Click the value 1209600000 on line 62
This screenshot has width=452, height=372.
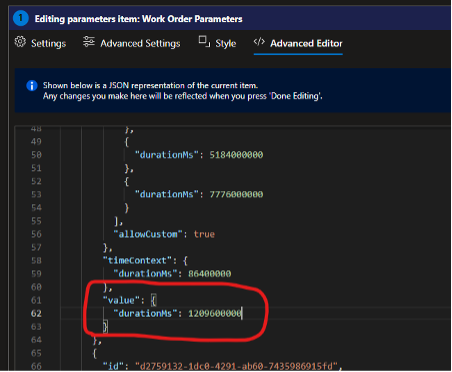[x=214, y=313]
